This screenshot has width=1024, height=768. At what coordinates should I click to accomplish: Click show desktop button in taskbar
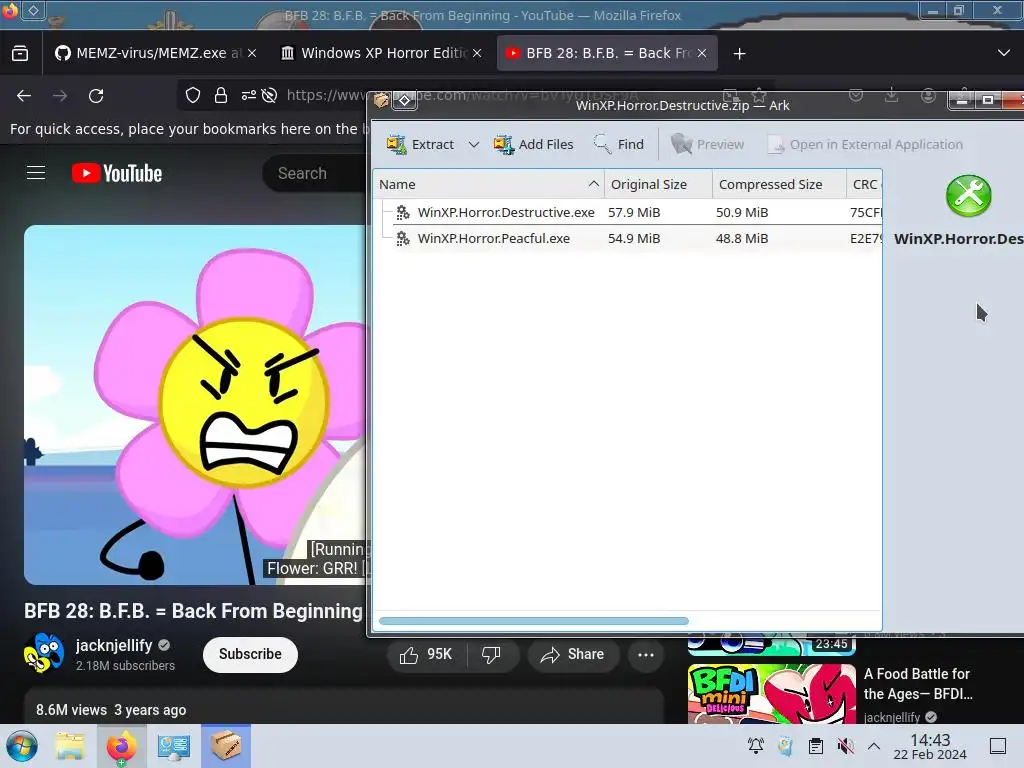click(x=998, y=746)
